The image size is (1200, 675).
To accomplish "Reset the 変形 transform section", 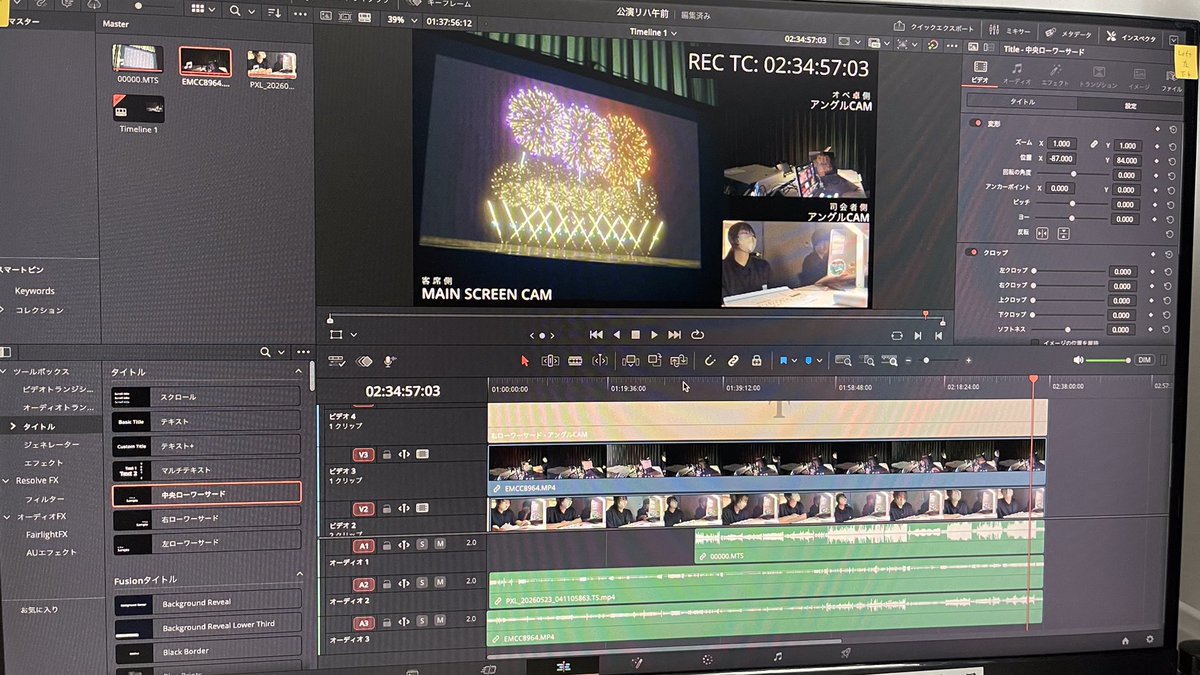I will tap(1174, 130).
